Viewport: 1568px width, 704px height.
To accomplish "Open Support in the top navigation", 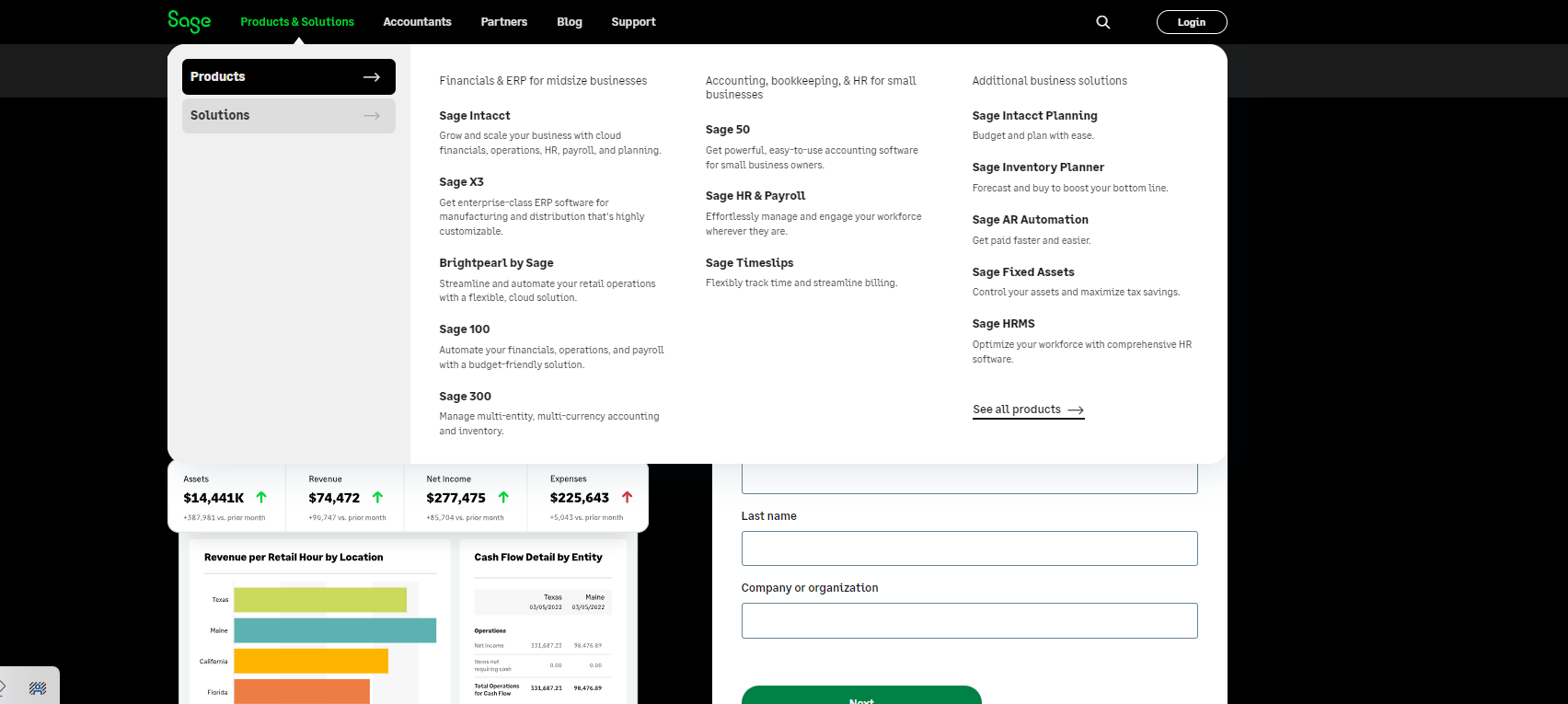I will click(x=633, y=22).
